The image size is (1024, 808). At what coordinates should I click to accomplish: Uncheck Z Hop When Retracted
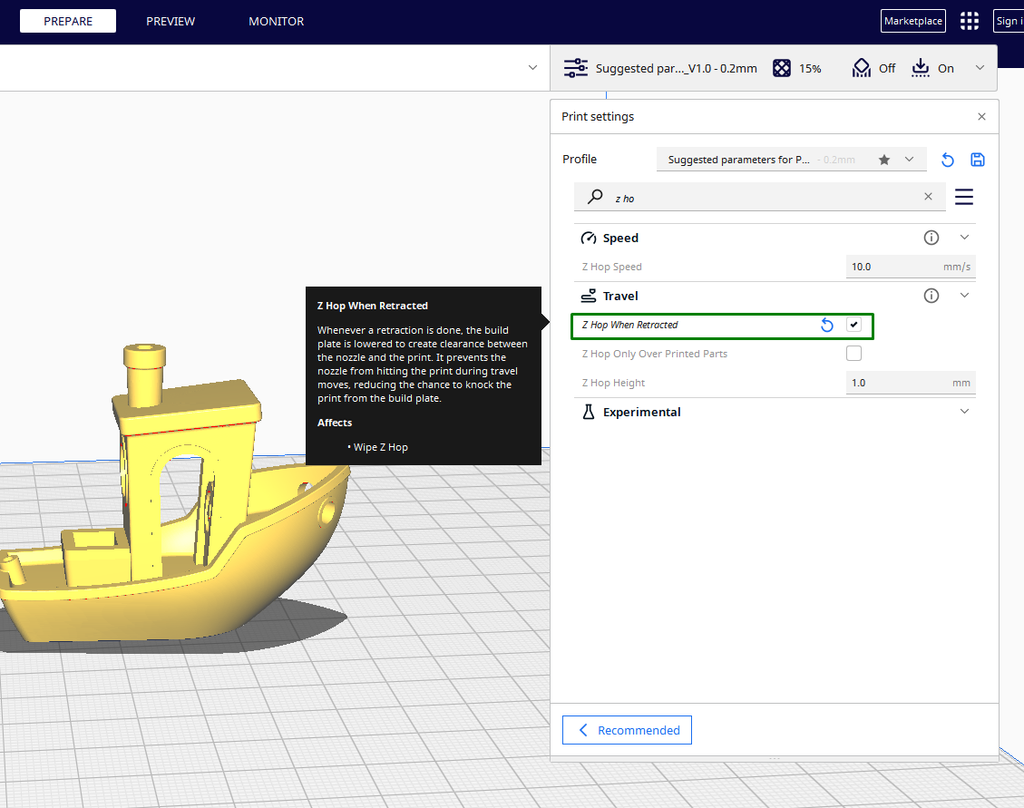[x=853, y=325]
